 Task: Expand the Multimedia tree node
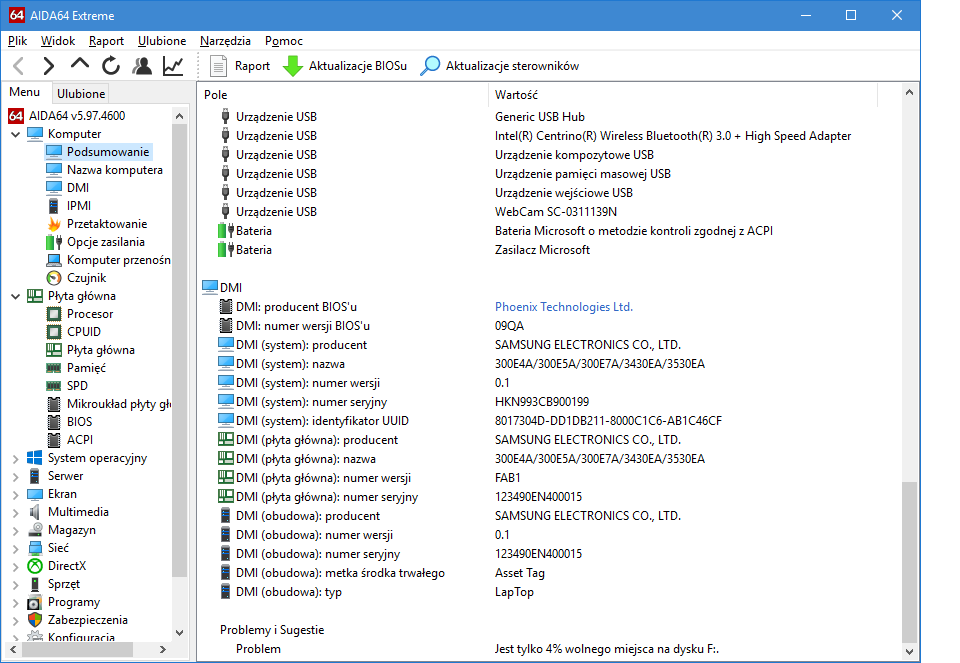15,512
